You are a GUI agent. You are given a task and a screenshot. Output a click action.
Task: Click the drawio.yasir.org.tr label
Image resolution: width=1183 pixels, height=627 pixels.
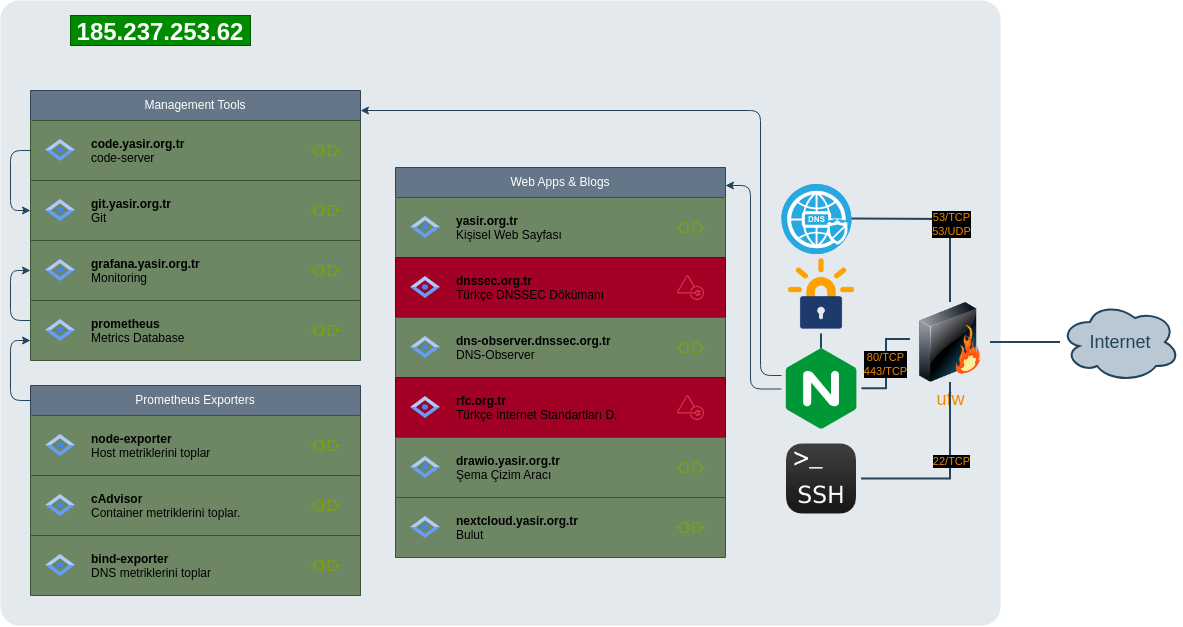[x=508, y=461]
